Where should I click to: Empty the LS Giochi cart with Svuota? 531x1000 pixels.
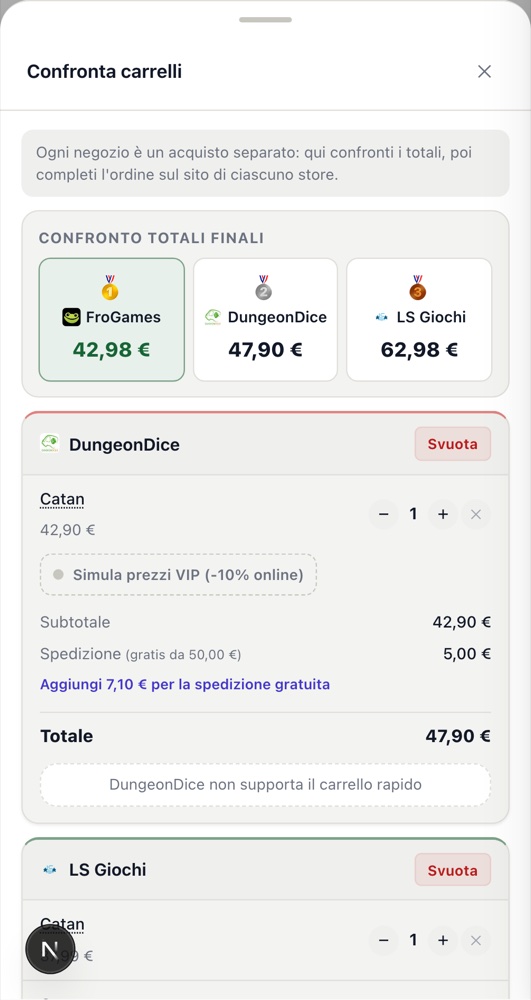click(x=453, y=870)
